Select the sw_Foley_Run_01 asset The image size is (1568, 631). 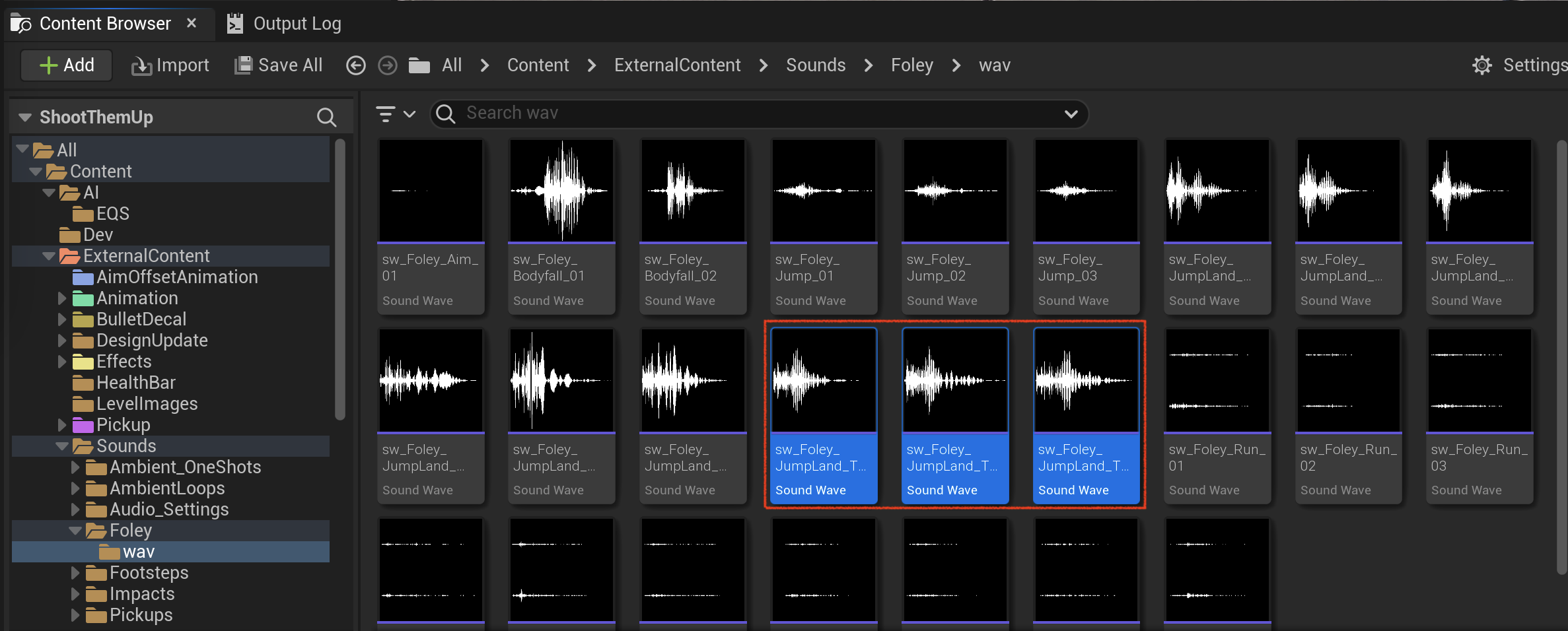point(1217,416)
